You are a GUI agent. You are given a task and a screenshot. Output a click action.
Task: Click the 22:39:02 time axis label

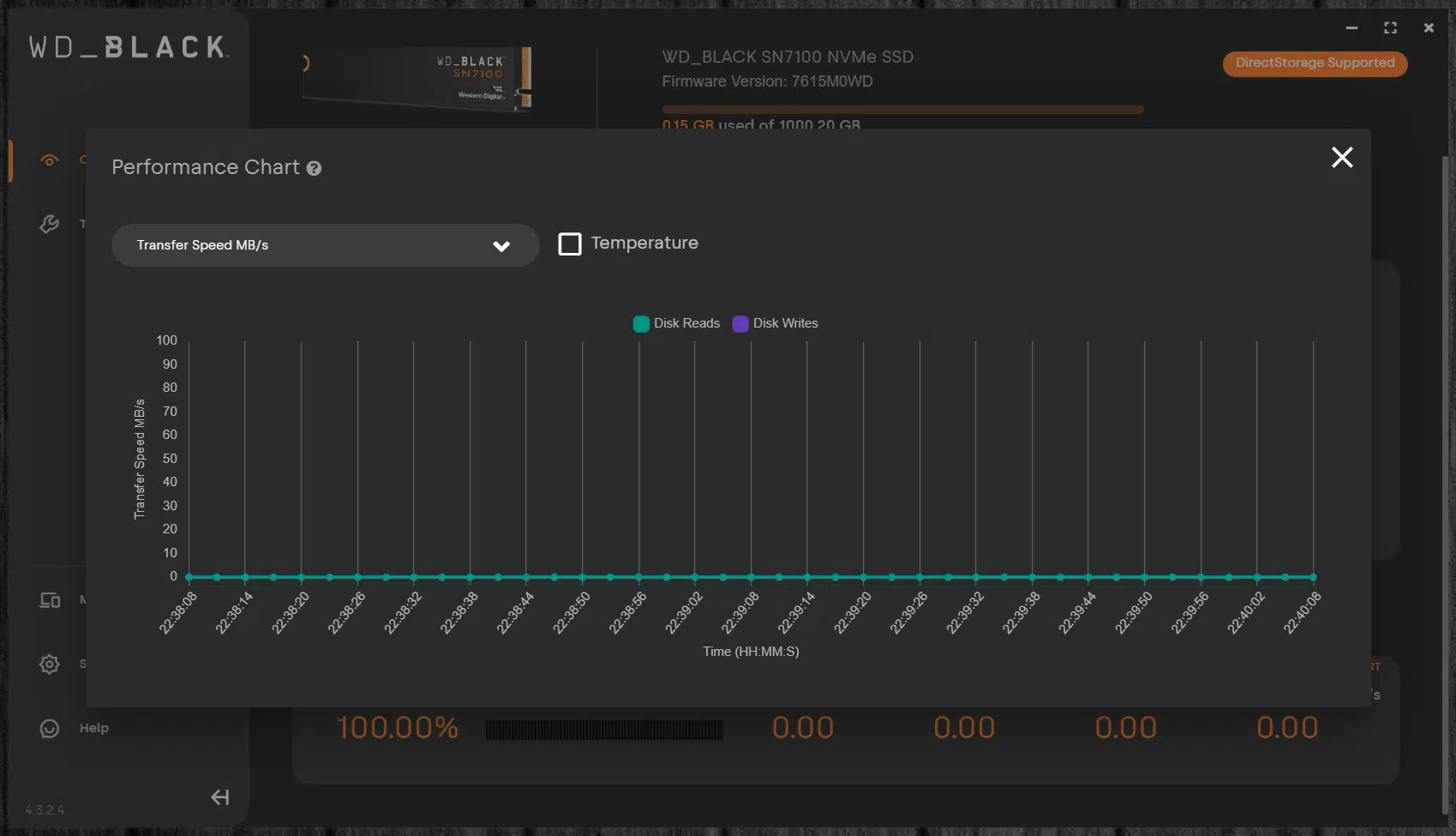click(684, 612)
